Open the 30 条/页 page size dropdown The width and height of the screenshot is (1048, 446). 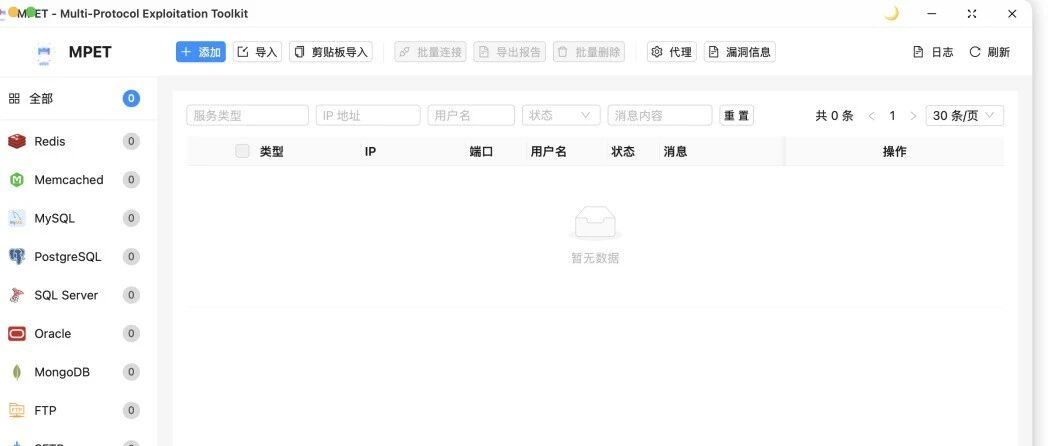point(964,115)
